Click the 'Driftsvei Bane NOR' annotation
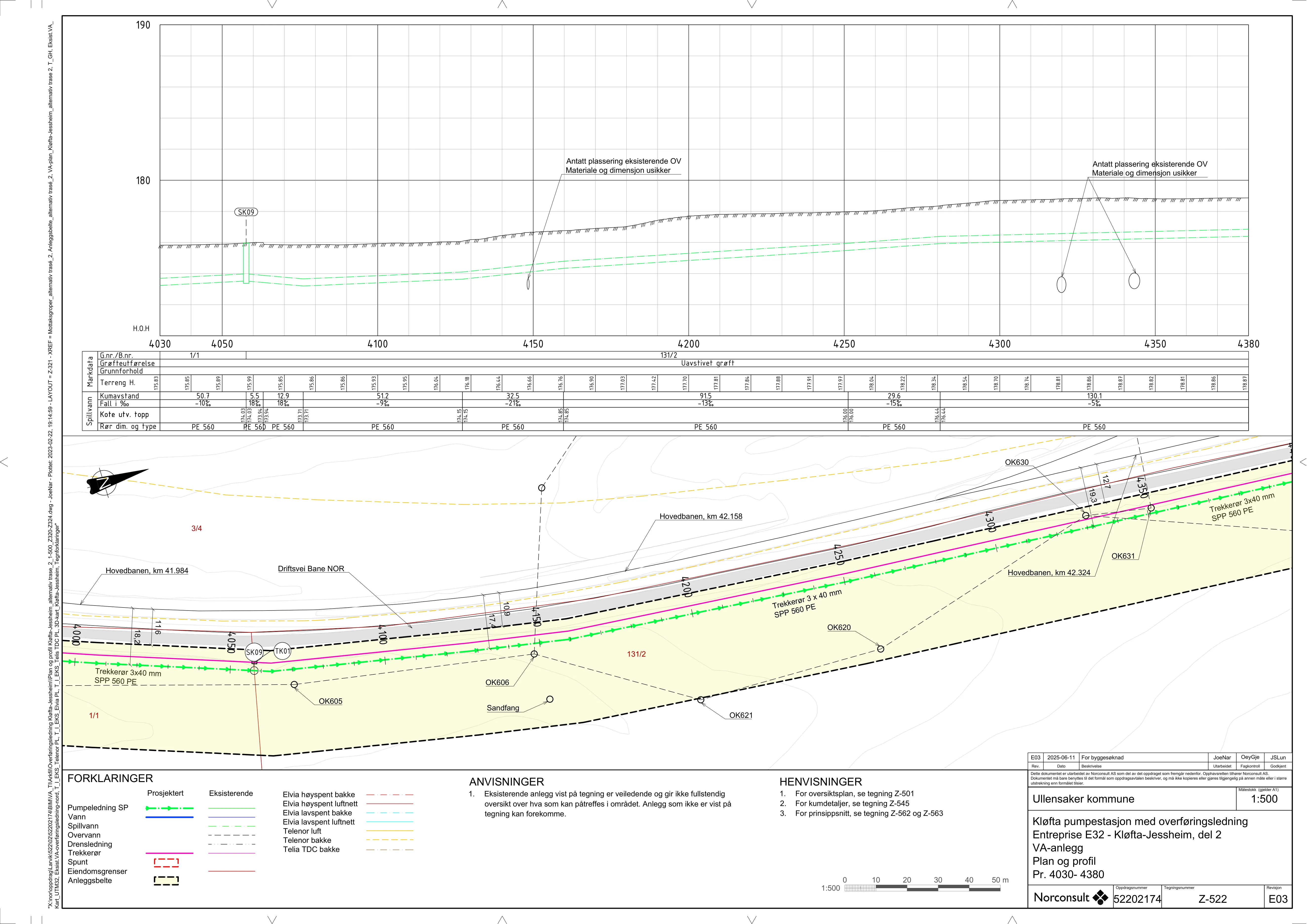Image resolution: width=1307 pixels, height=924 pixels. [x=311, y=569]
